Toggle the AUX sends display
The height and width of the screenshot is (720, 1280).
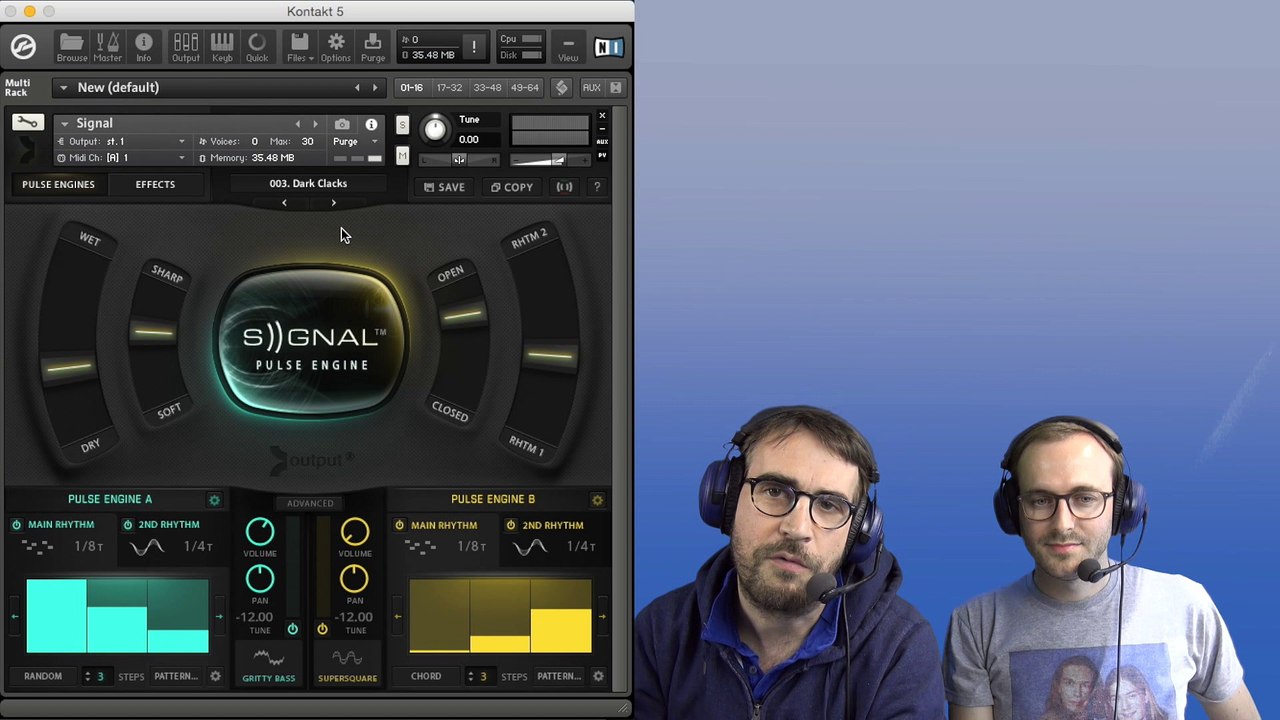pos(591,88)
